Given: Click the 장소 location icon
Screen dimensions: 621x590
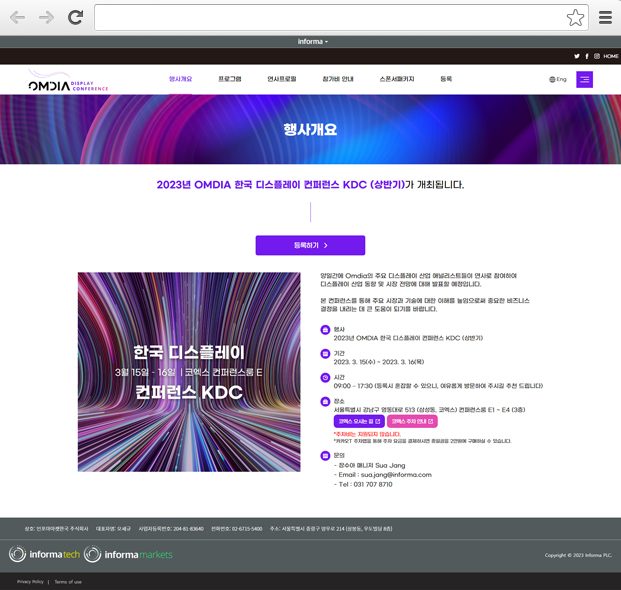Looking at the screenshot, I should pyautogui.click(x=325, y=402).
